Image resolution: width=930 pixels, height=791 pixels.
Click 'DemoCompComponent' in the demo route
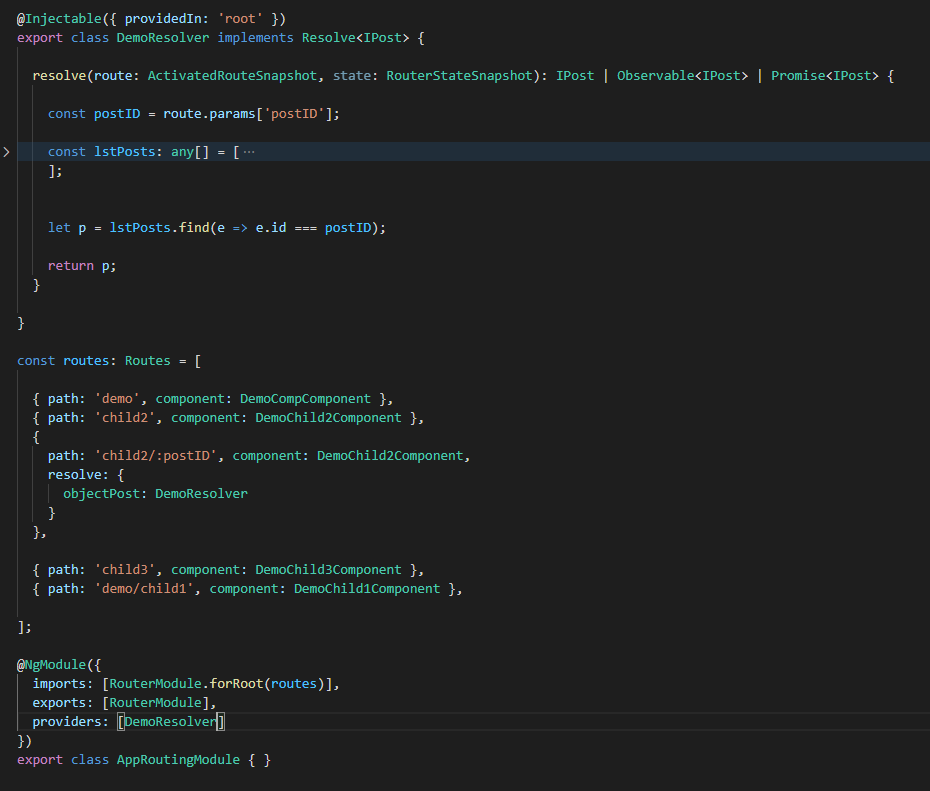(305, 398)
